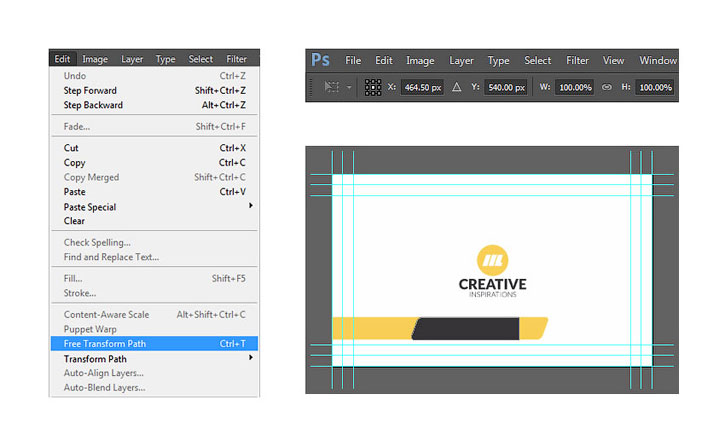Toggle the maintain aspect ratio link icon
The width and height of the screenshot is (725, 446).
[607, 87]
